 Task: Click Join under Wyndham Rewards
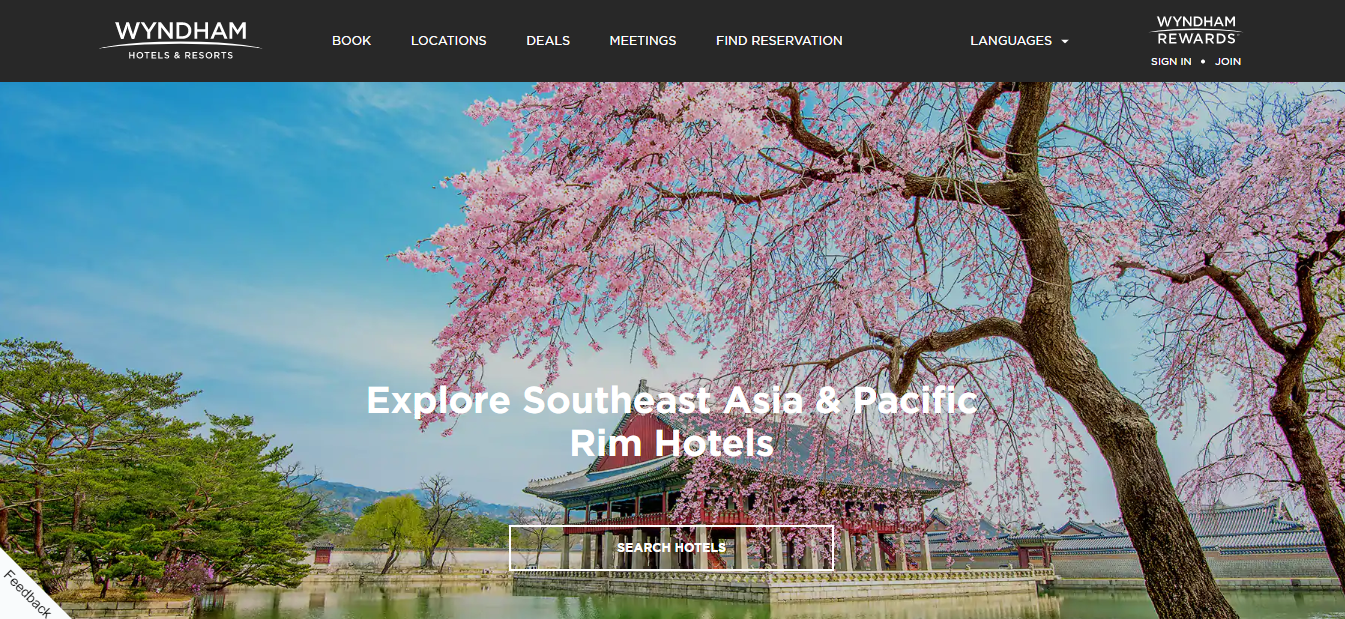1228,62
